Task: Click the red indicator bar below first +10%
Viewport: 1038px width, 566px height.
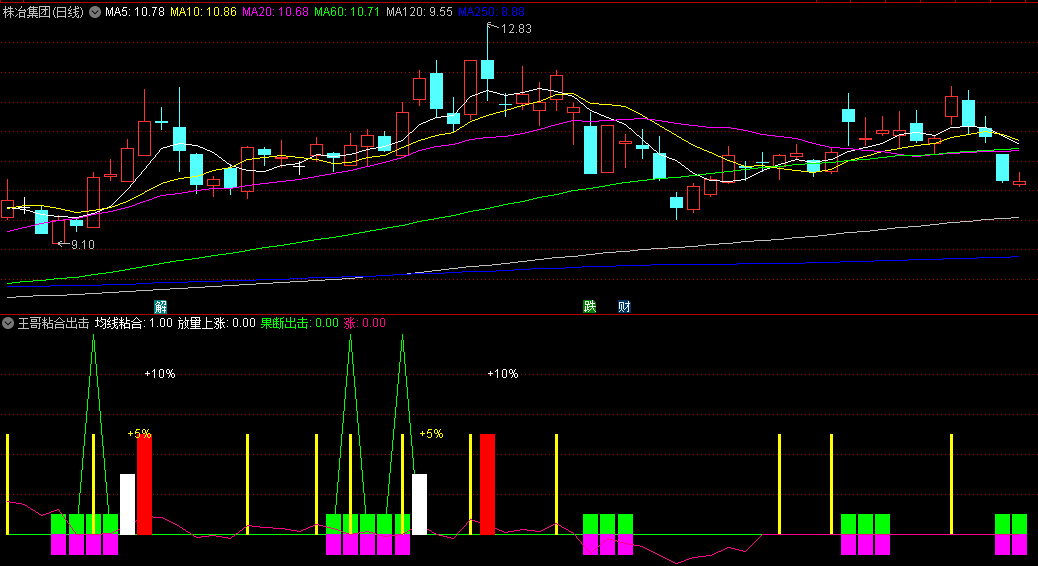Action: tap(144, 485)
